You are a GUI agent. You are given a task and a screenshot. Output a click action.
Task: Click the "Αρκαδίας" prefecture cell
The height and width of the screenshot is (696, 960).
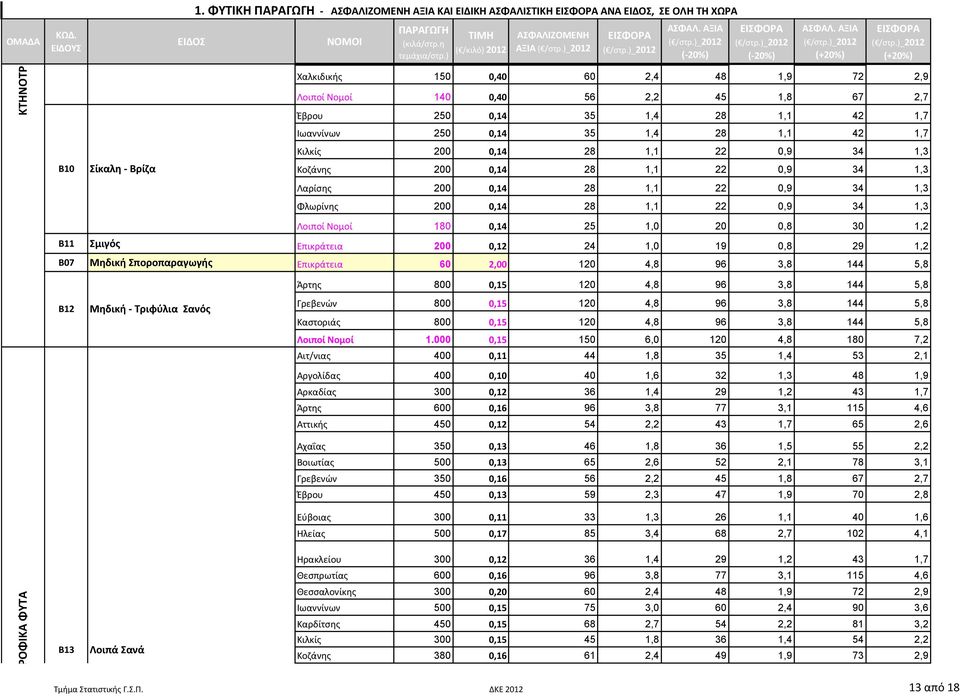[344, 392]
